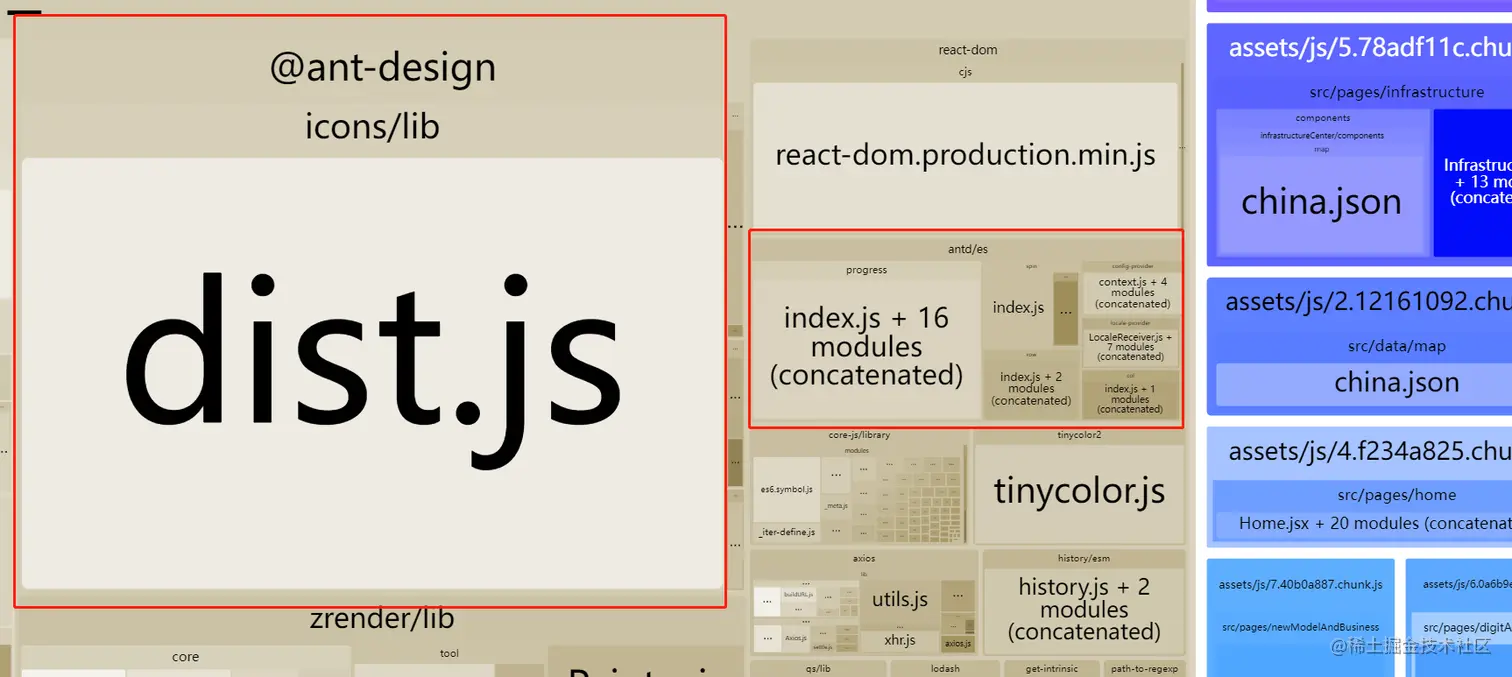Select the zrender/lib group header
Screen dimensions: 1512x677
382,619
